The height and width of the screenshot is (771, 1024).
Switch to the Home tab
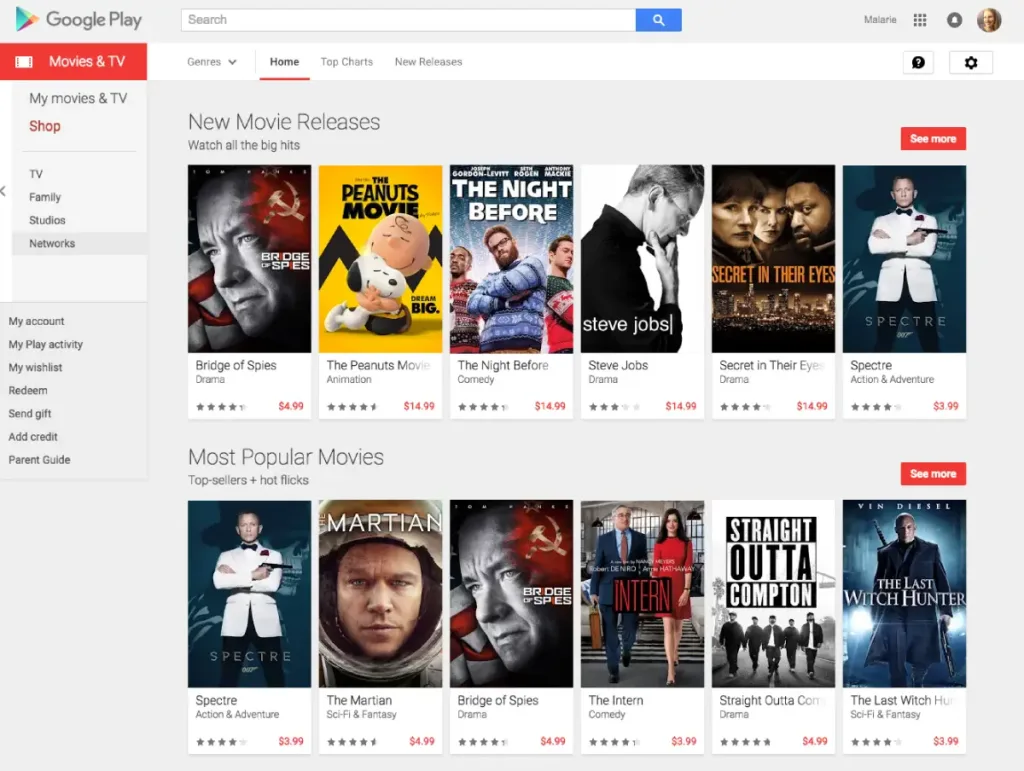click(x=284, y=62)
